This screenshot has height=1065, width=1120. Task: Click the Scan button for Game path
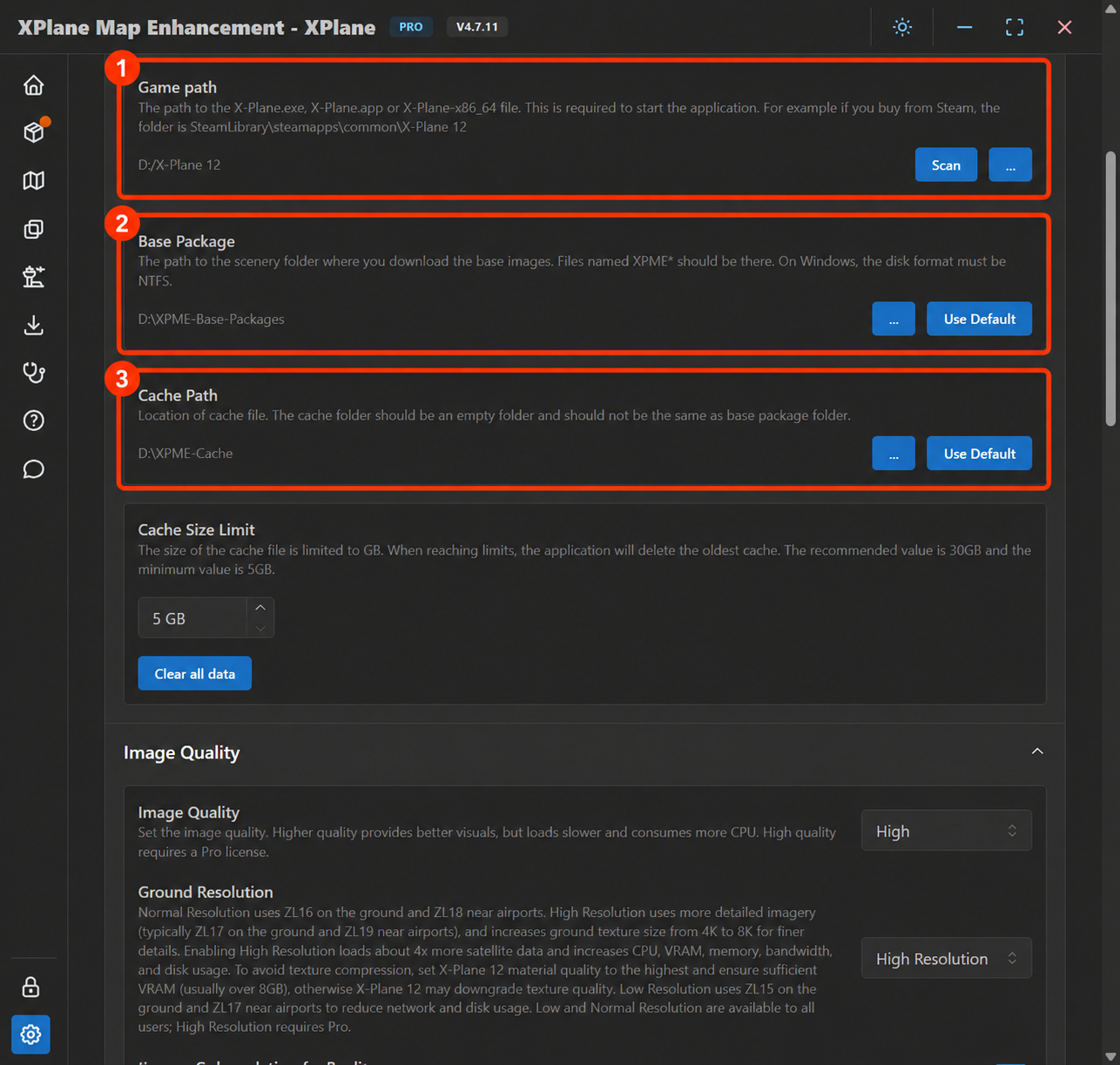click(x=946, y=165)
